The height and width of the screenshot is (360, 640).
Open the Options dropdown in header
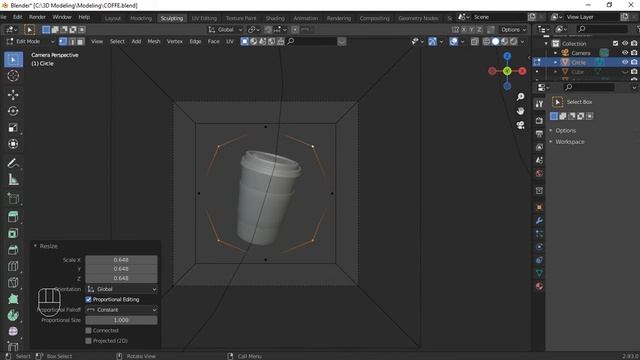513,30
